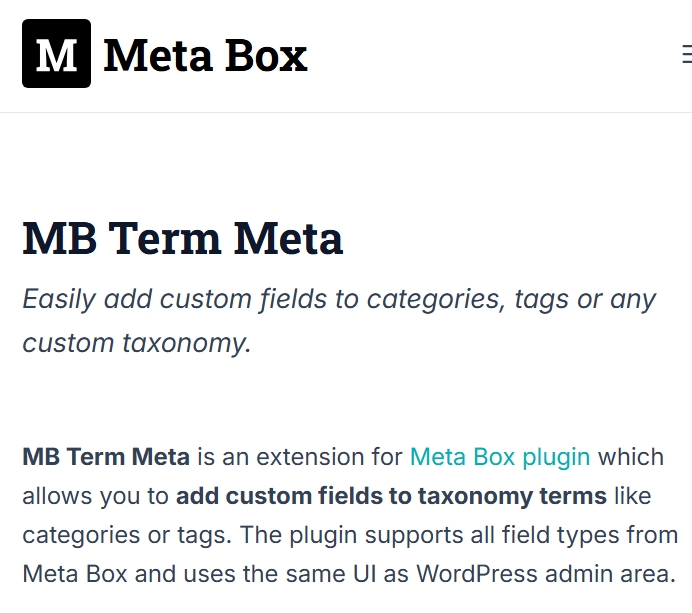Image resolution: width=692 pixels, height=613 pixels.
Task: Click bold phrase "add custom fields to taxonomy terms"
Action: pos(391,496)
